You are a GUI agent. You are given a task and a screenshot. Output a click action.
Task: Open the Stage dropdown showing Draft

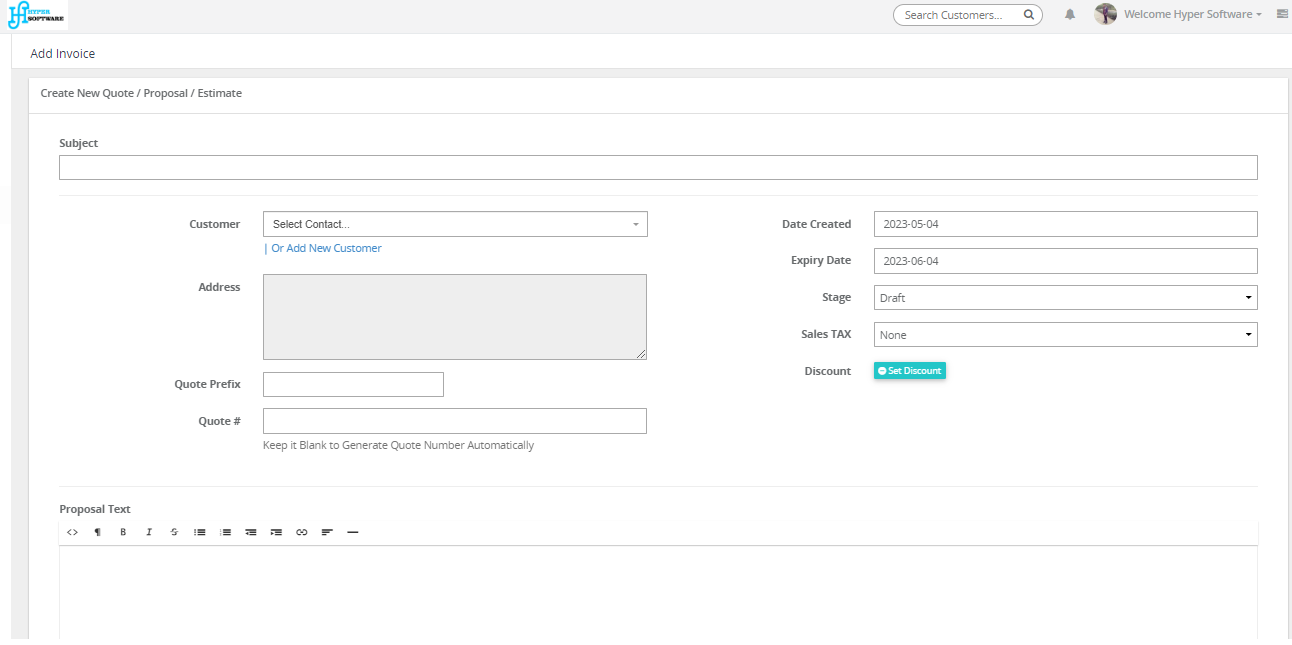(x=1065, y=298)
